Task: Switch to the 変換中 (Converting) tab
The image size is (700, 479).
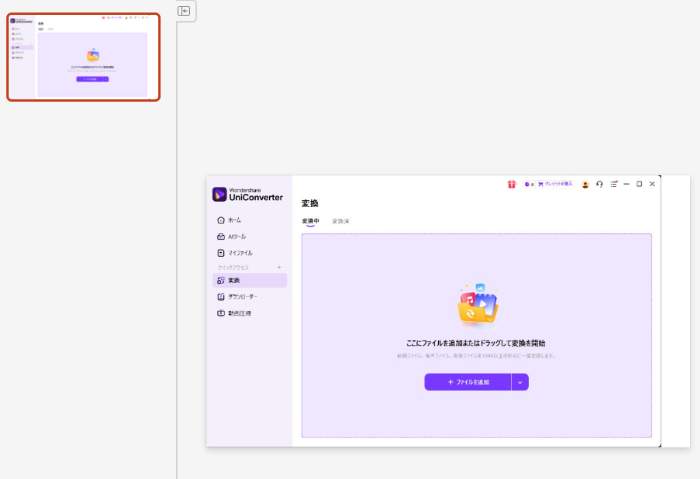Action: tap(310, 221)
